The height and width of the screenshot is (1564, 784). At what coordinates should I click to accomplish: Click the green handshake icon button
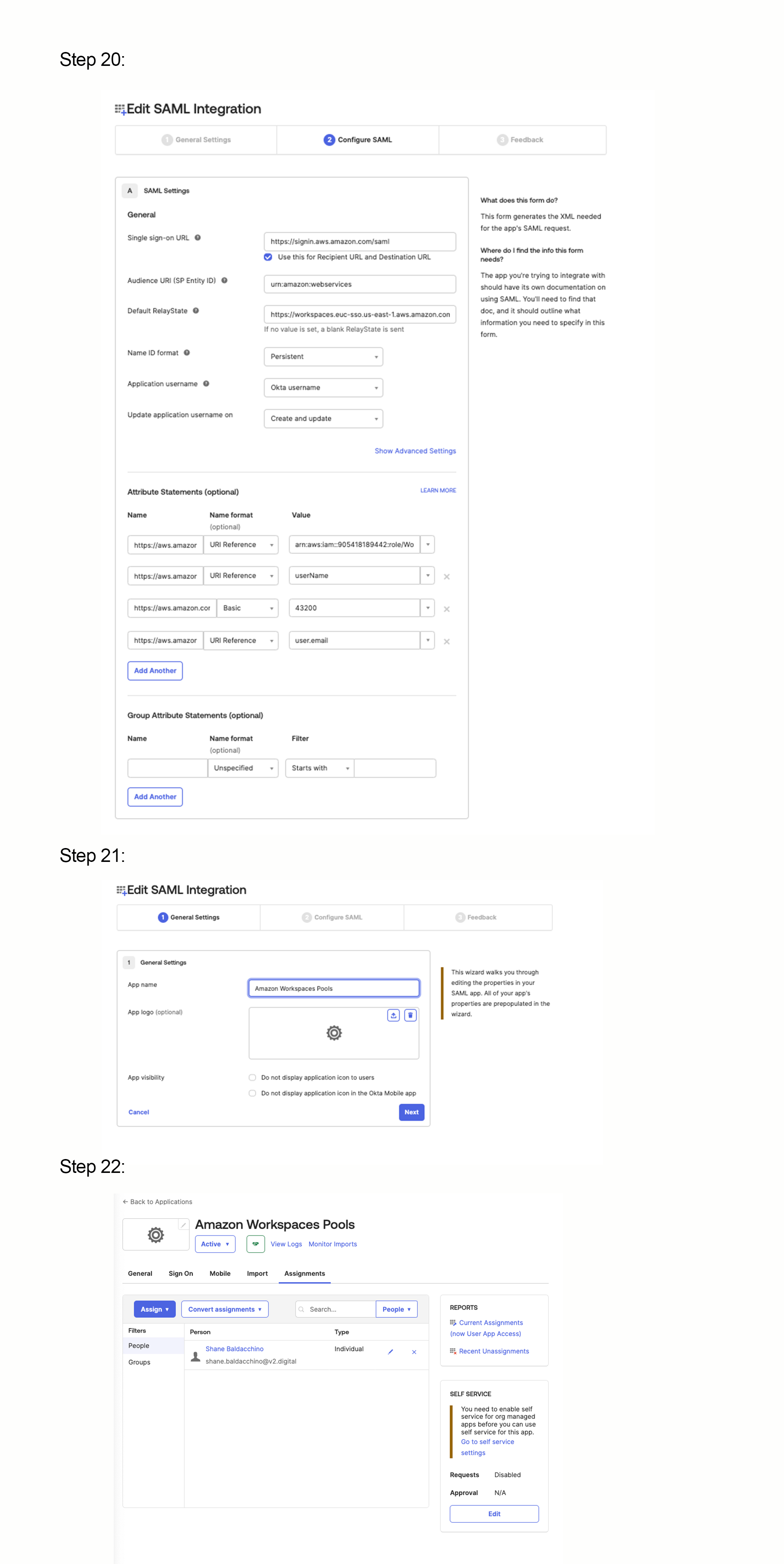point(256,1244)
